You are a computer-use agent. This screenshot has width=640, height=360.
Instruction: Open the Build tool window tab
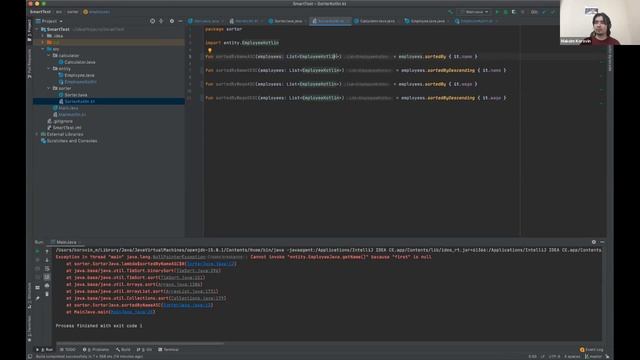[123, 350]
